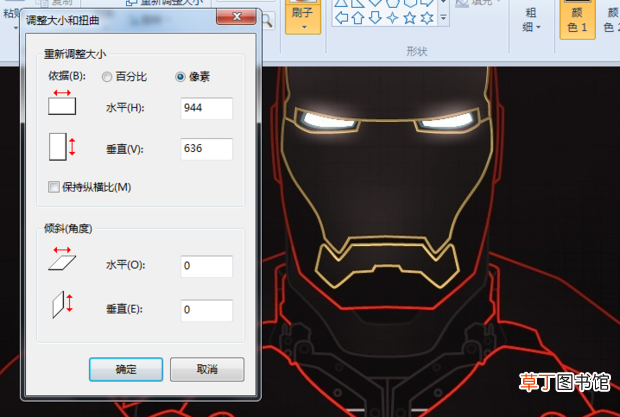
Task: Select the down arrow shape
Action: (375, 18)
